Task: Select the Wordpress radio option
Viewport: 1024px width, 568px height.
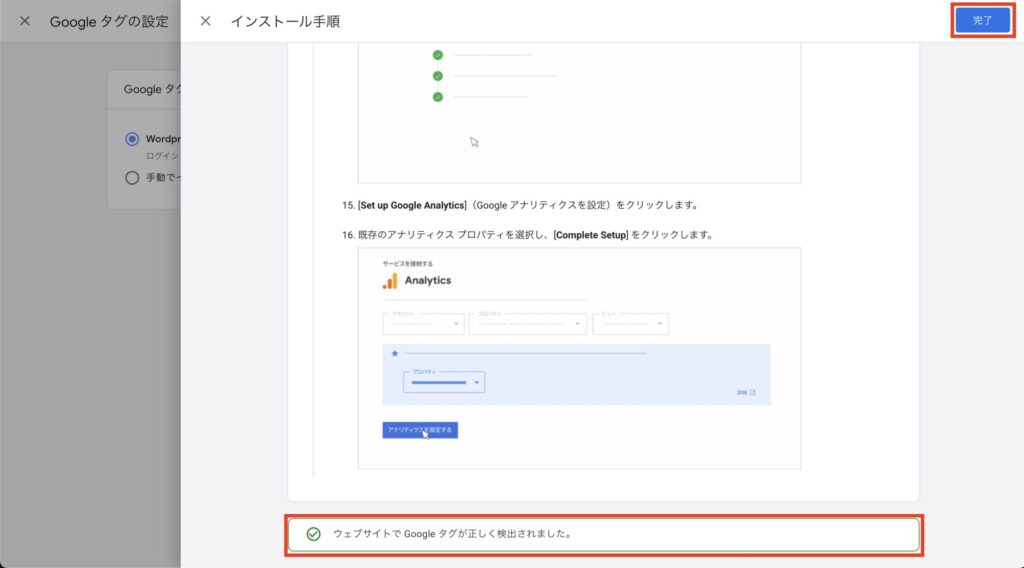Action: 132,138
